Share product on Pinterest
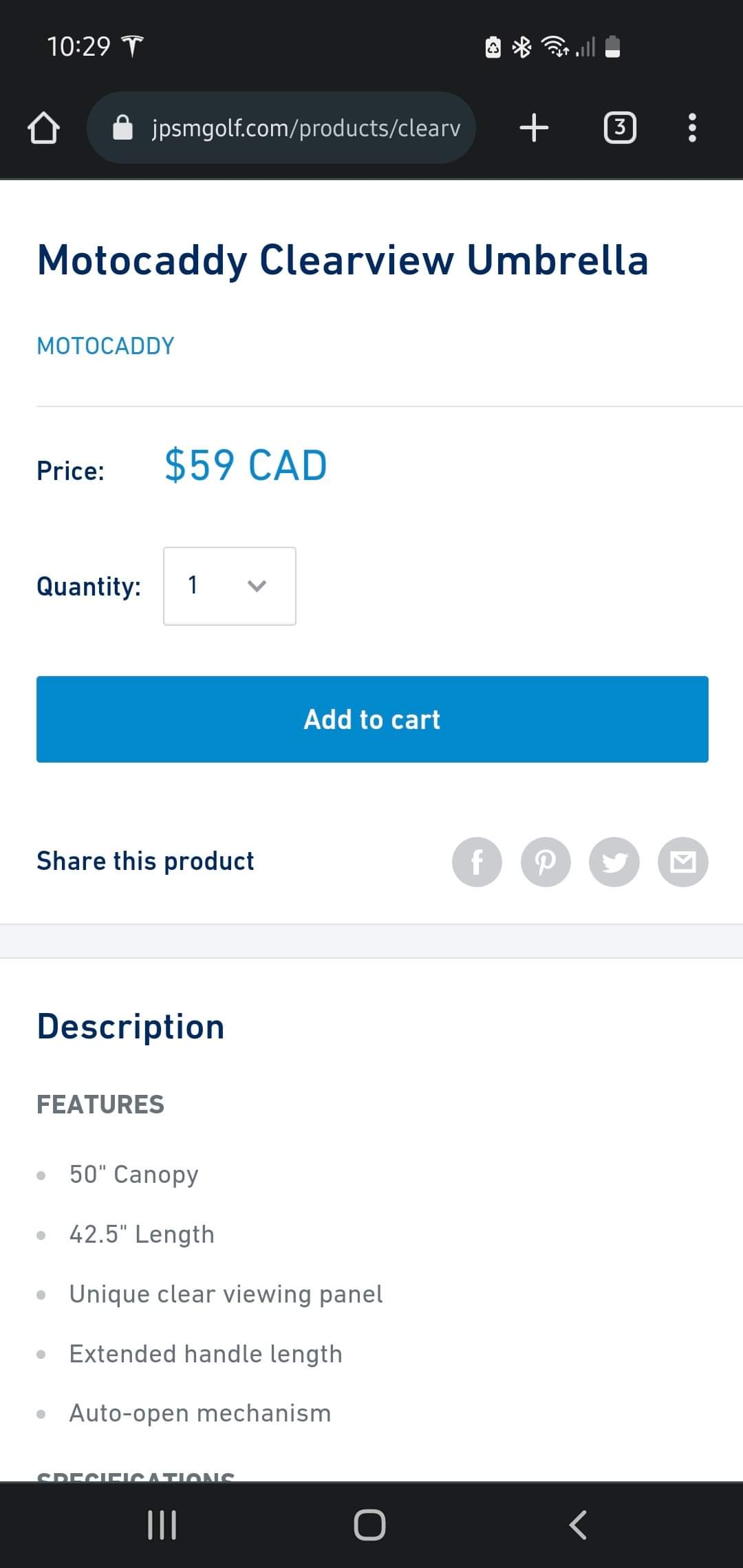The width and height of the screenshot is (743, 1568). pos(546,862)
